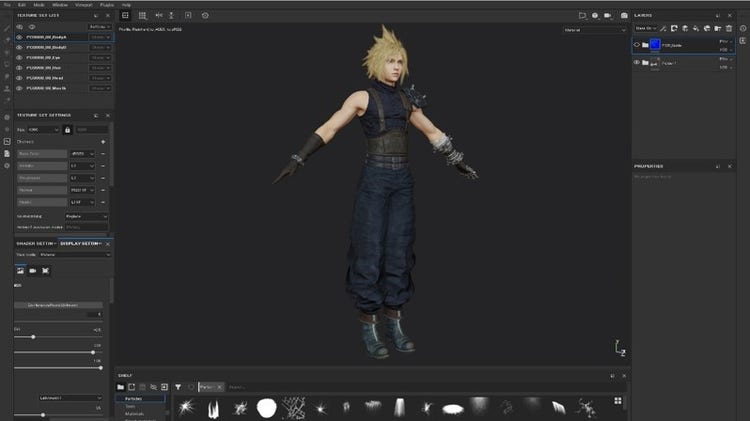This screenshot has width=750, height=421.
Task: Toggle visibility of the last texture set row
Action: point(19,88)
